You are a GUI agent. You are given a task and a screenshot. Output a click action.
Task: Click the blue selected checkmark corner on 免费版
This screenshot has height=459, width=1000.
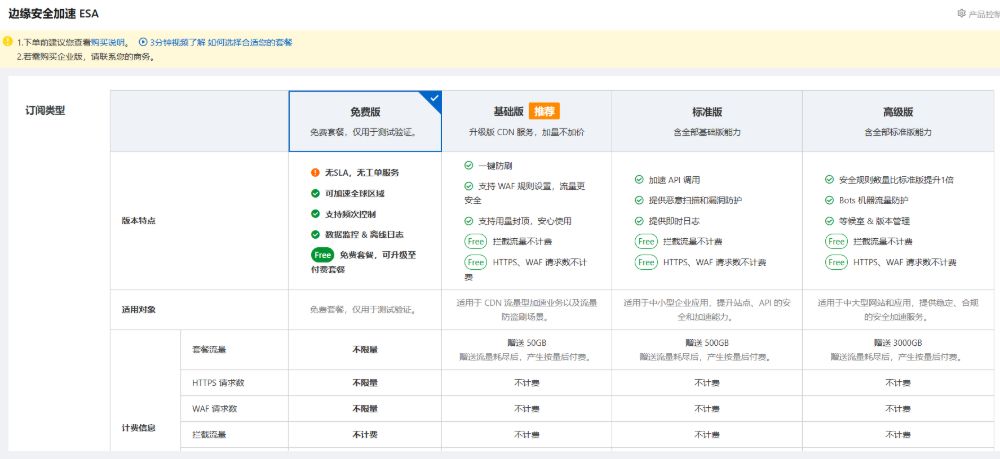pyautogui.click(x=433, y=99)
